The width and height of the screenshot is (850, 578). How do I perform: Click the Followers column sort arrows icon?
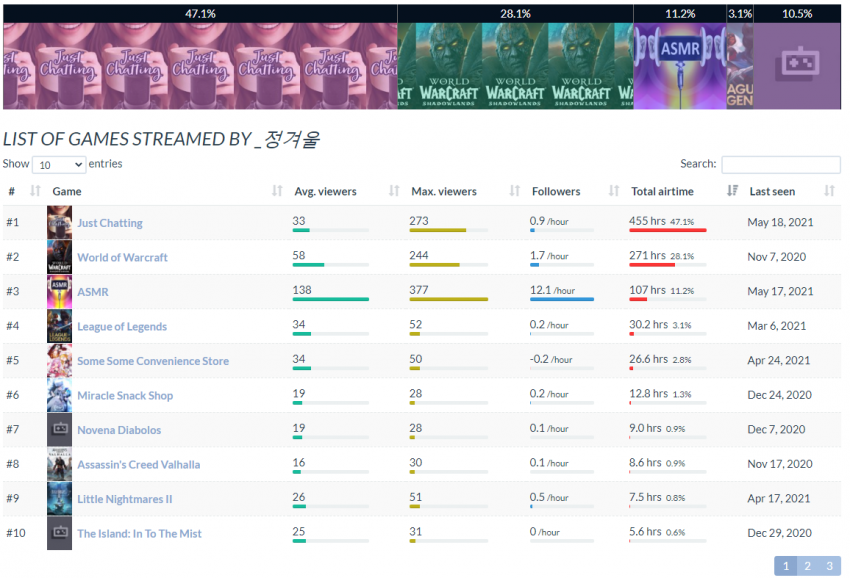point(614,191)
